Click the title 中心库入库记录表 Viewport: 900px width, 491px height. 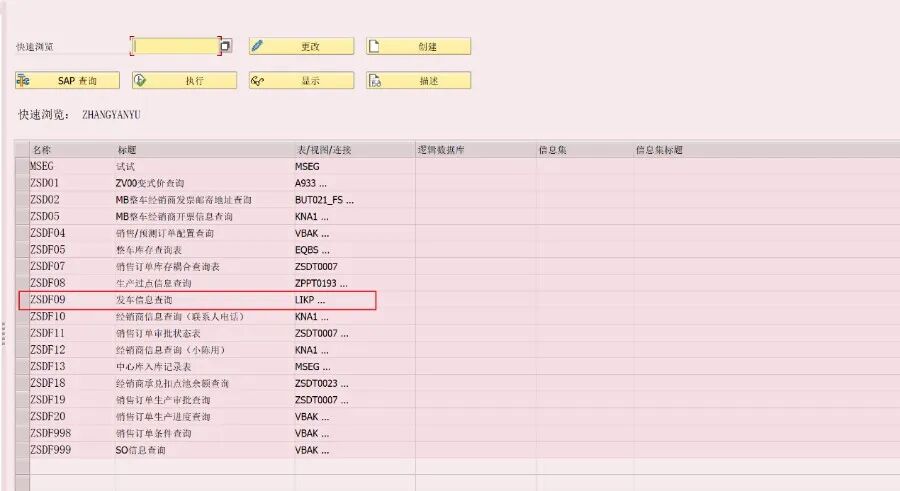pyautogui.click(x=153, y=366)
